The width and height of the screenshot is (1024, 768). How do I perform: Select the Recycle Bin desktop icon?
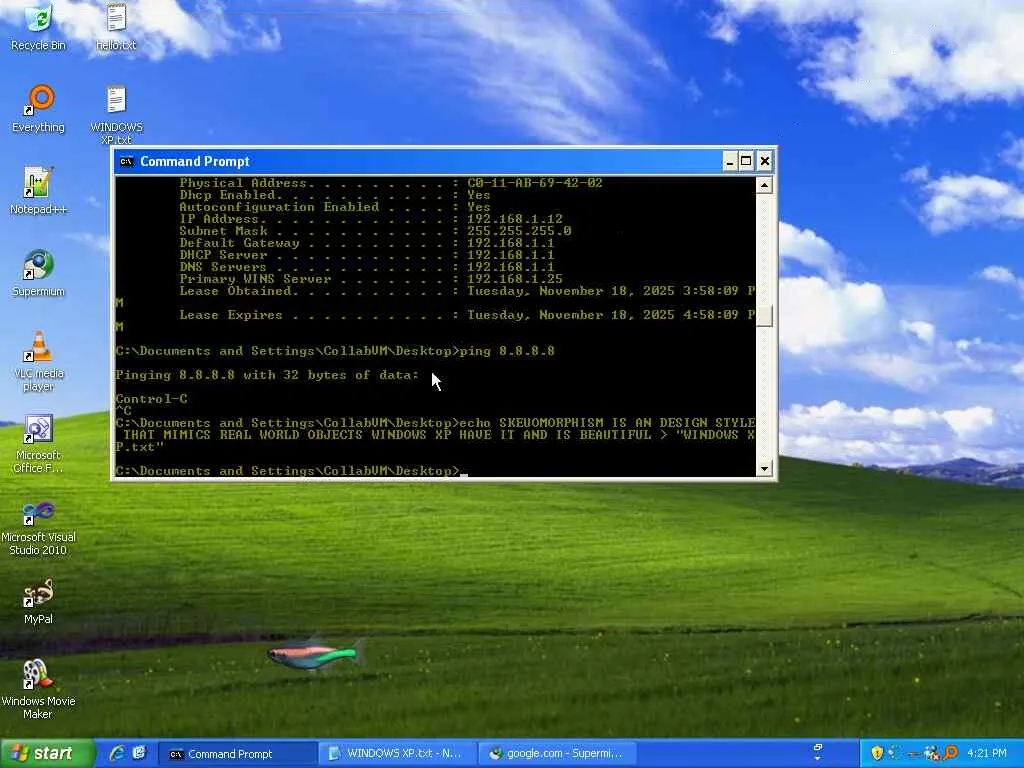(x=38, y=26)
